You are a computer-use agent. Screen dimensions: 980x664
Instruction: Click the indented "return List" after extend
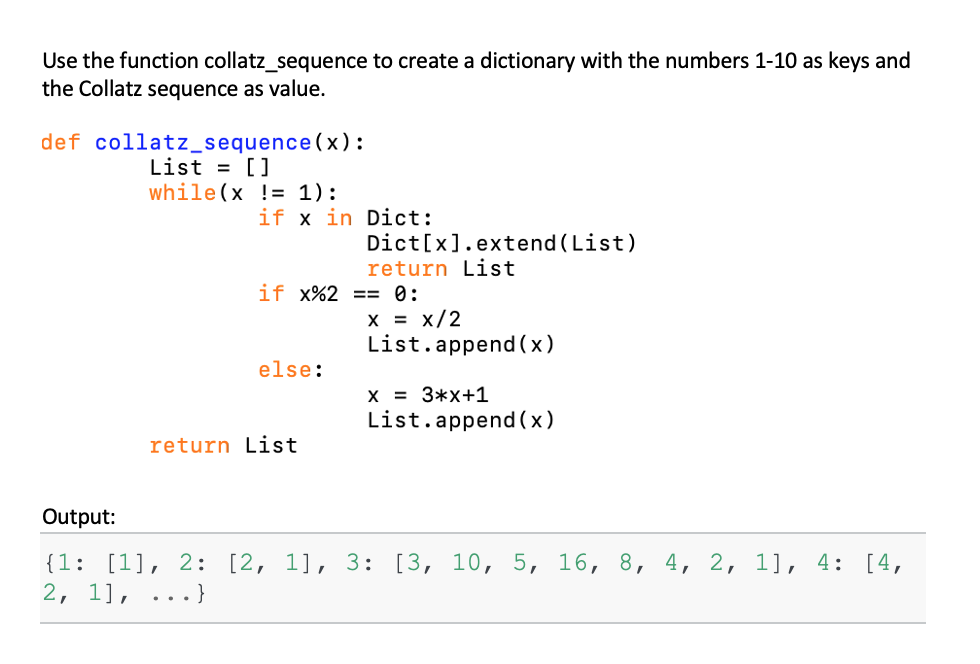441,269
